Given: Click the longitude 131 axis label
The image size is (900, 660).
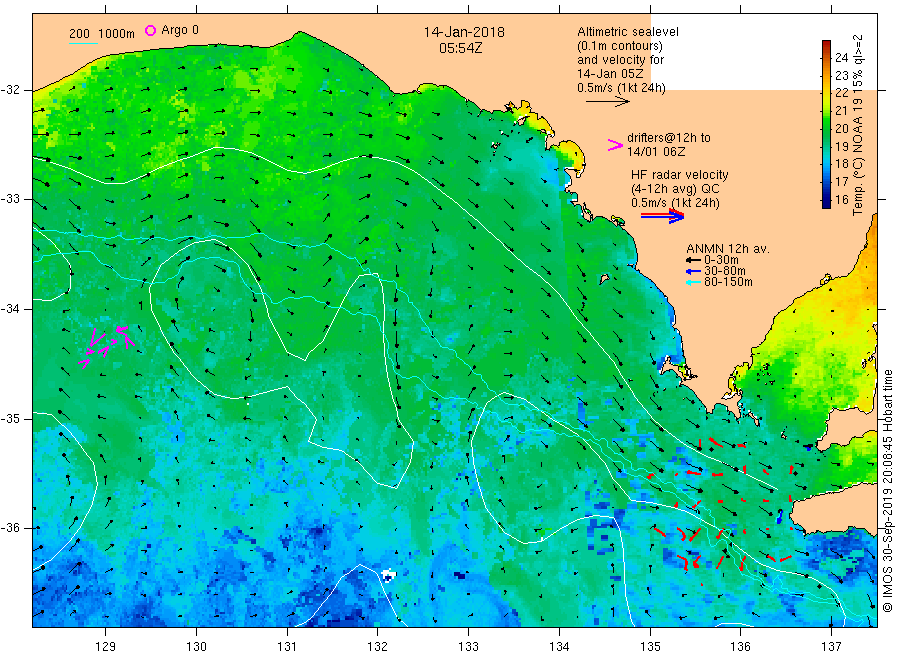Looking at the screenshot, I should pos(287,647).
